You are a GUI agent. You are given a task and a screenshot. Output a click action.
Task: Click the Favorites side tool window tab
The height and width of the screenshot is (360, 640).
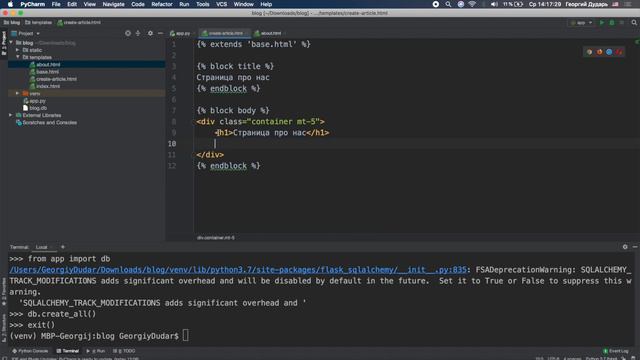[4, 291]
